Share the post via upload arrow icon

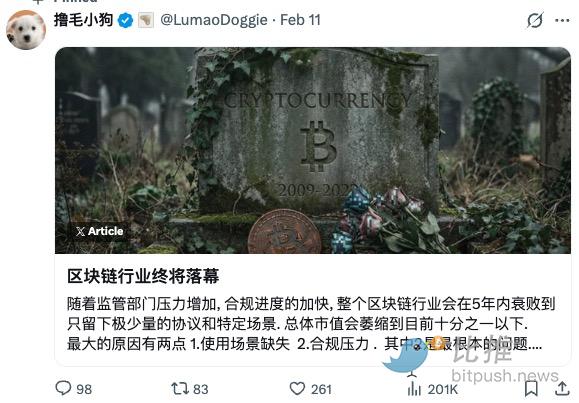[x=562, y=389]
